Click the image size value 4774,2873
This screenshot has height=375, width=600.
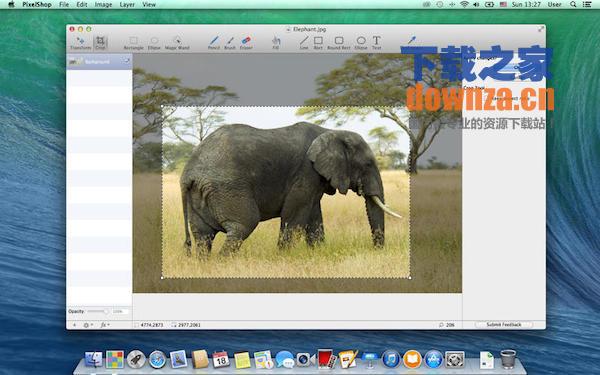pyautogui.click(x=152, y=325)
